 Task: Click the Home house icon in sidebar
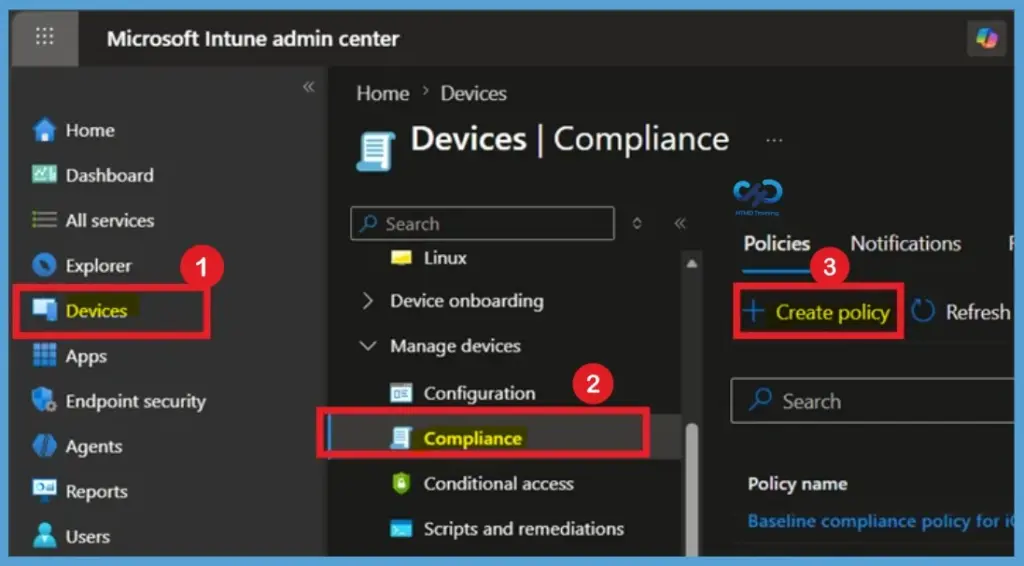tap(44, 130)
